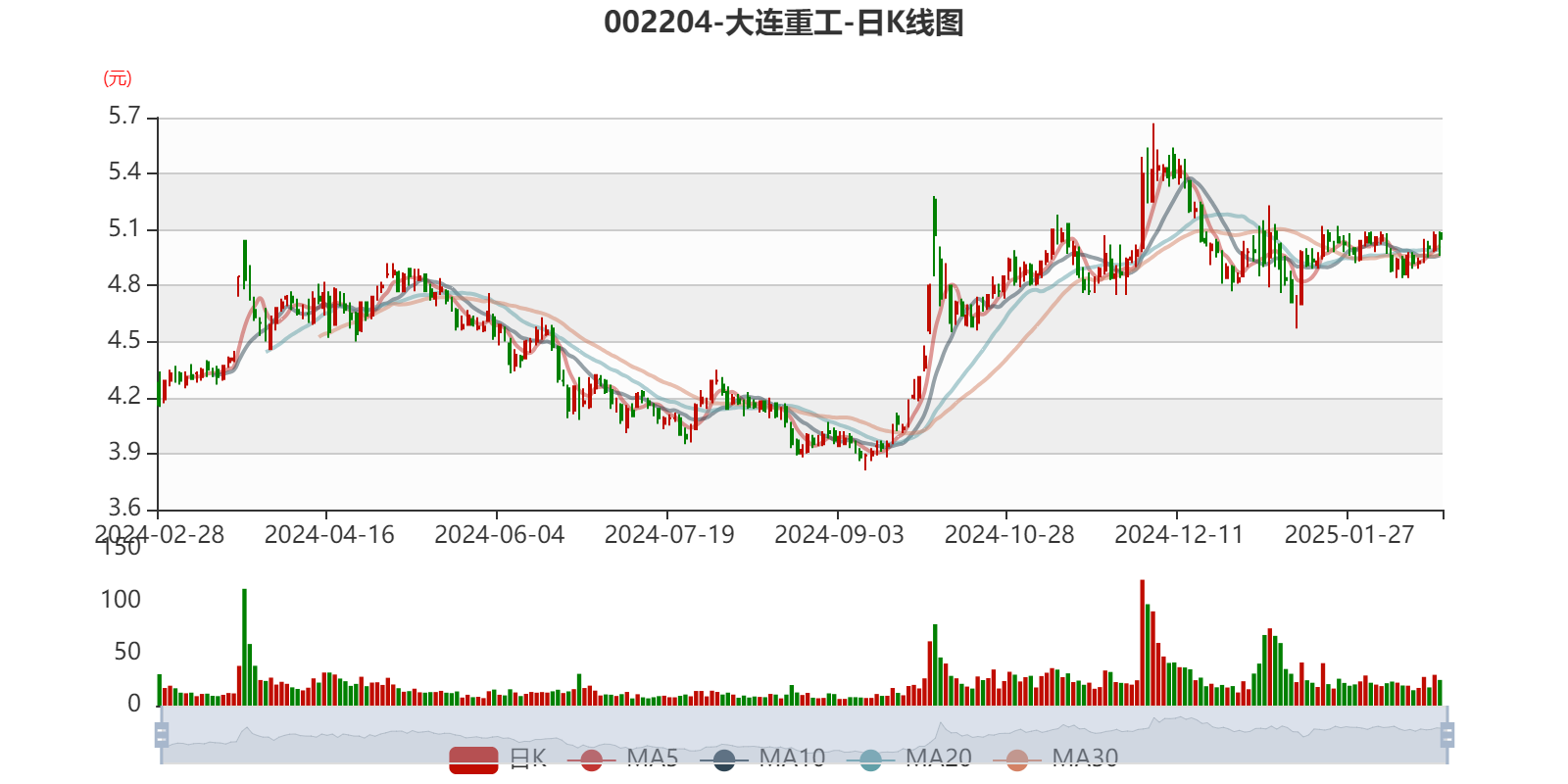Toggle the MA20 legend entry
This screenshot has height=784, width=1568.
coord(909,759)
